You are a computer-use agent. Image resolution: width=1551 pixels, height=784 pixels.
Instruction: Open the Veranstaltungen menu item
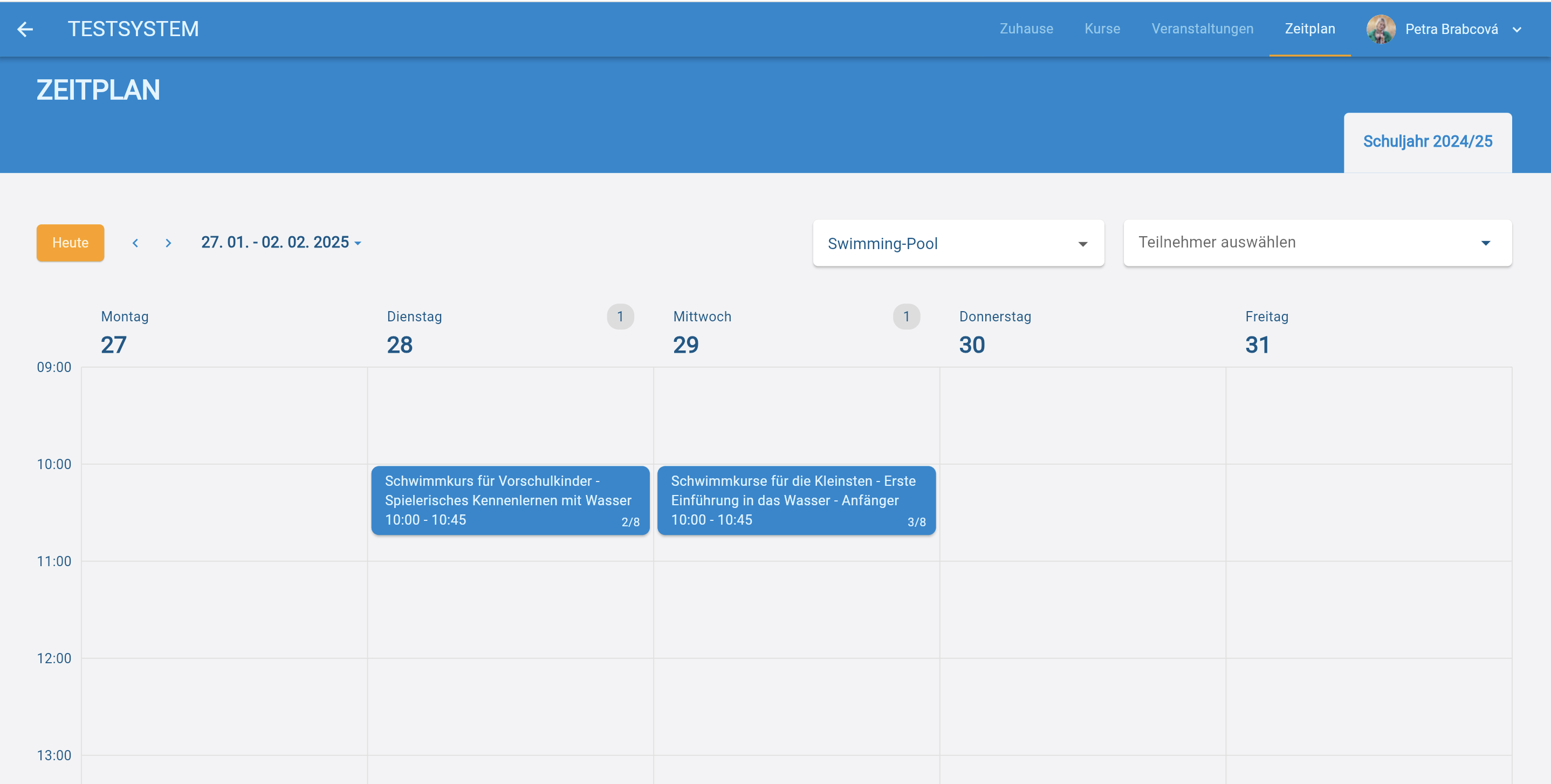coord(1202,29)
